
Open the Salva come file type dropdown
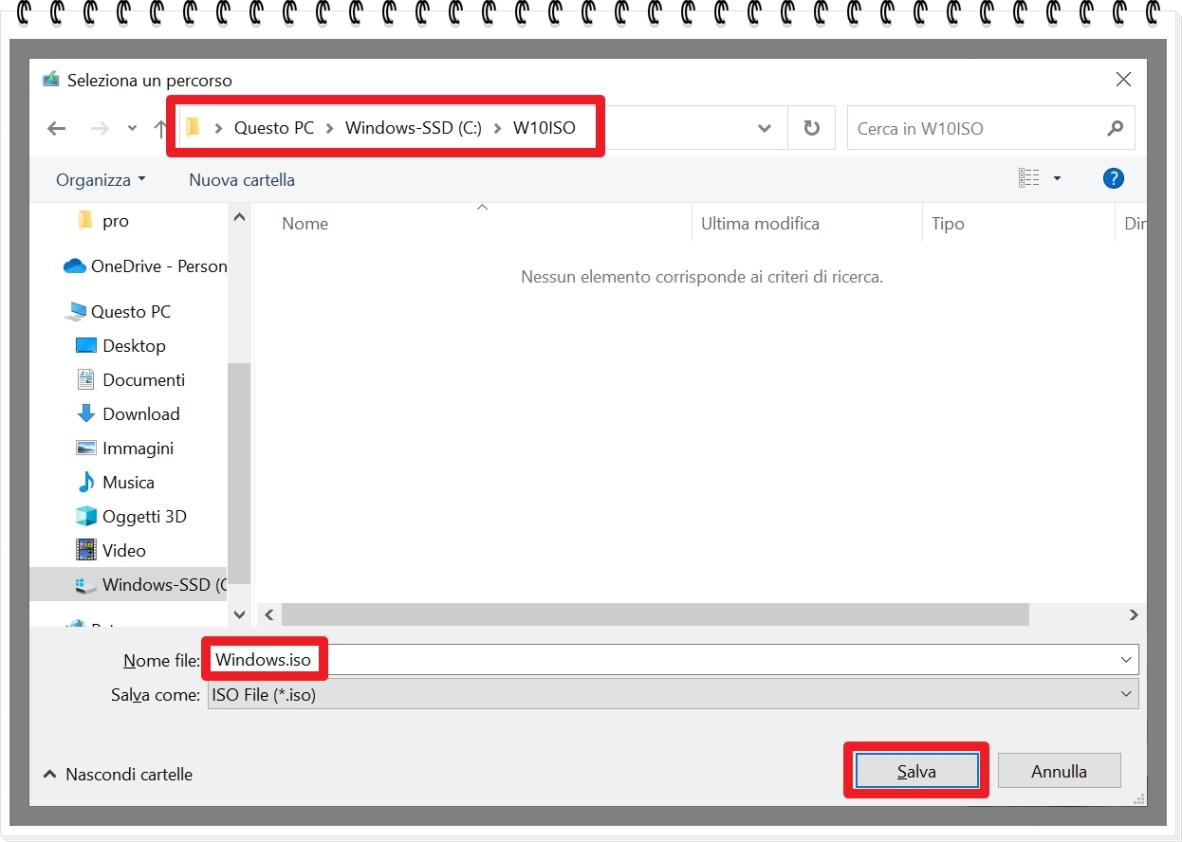pos(1127,694)
